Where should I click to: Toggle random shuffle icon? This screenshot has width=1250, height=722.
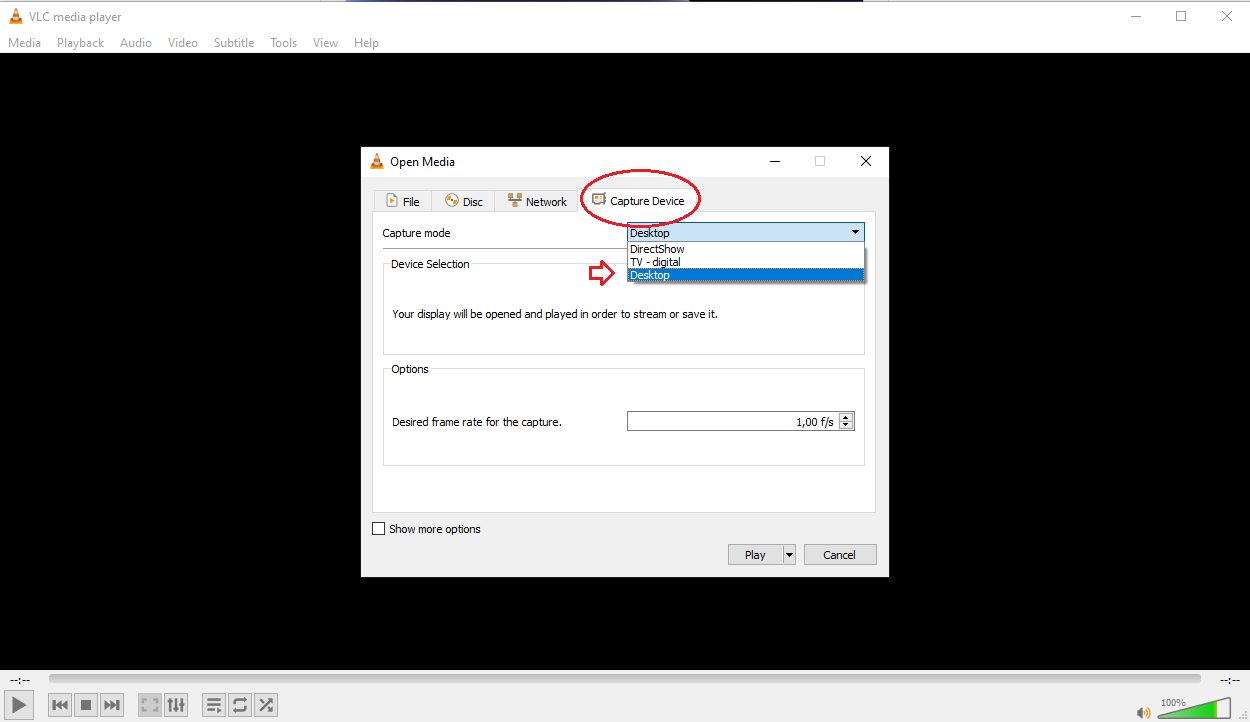[266, 705]
